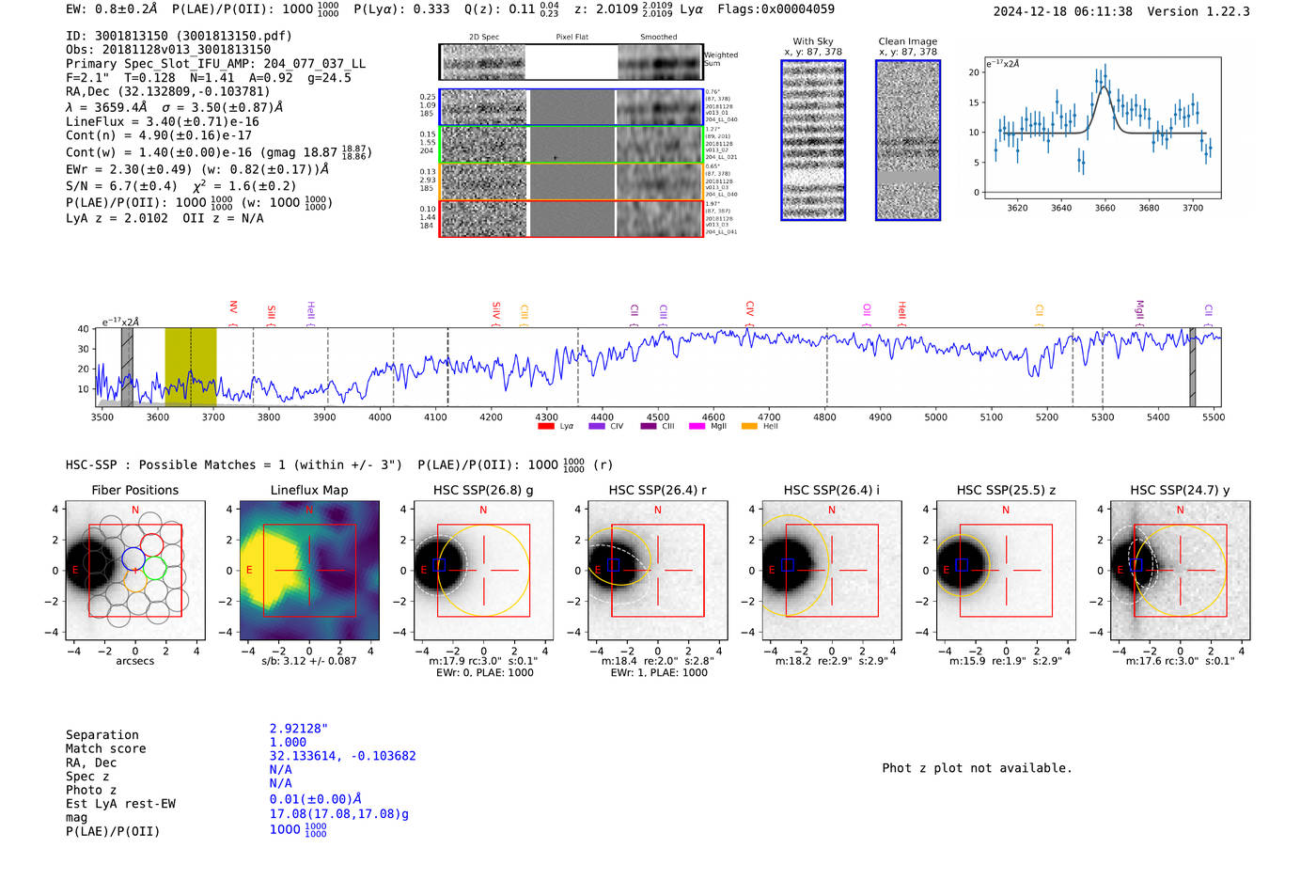The image size is (1316, 896).
Task: Click the purple MgII line marker label
Action: point(1139,310)
